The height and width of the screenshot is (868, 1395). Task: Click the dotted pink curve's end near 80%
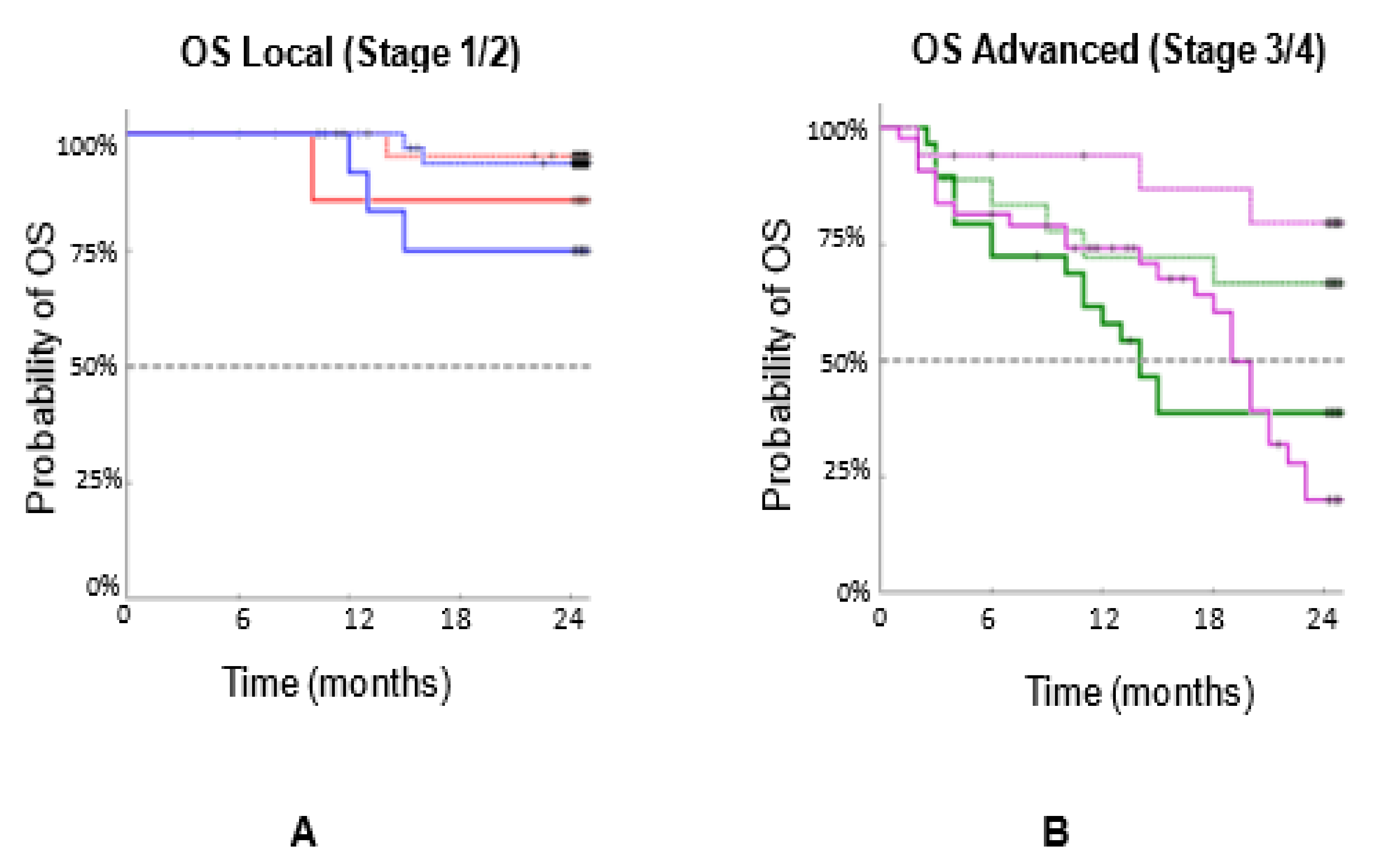point(1334,223)
